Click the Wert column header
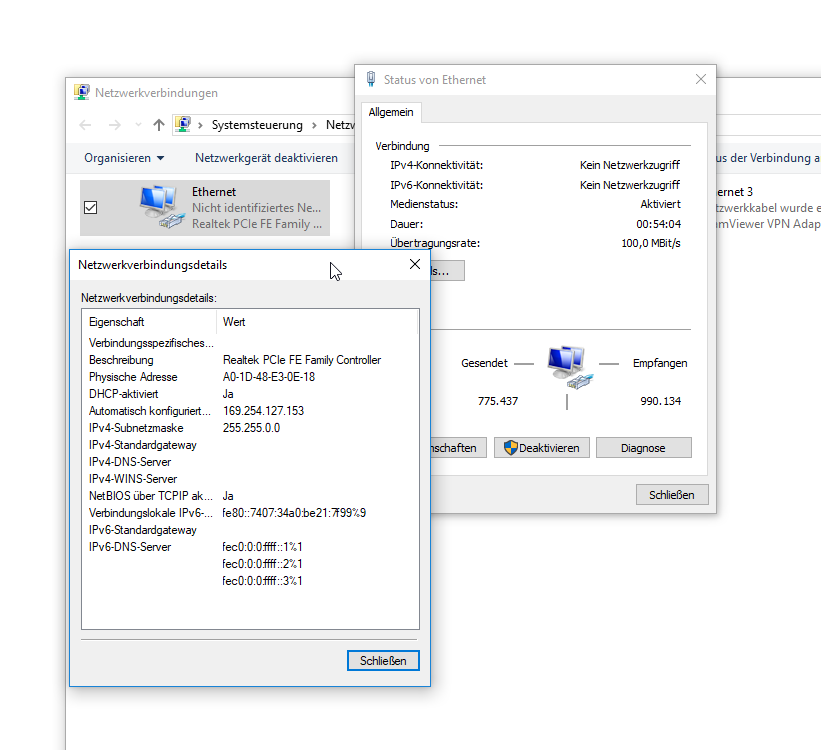The width and height of the screenshot is (821, 750). tap(317, 322)
